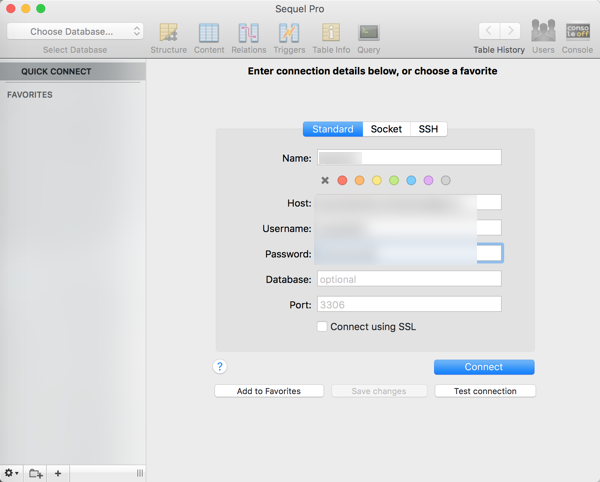Focus the Database optional field
Image resolution: width=600 pixels, height=482 pixels.
pos(409,279)
